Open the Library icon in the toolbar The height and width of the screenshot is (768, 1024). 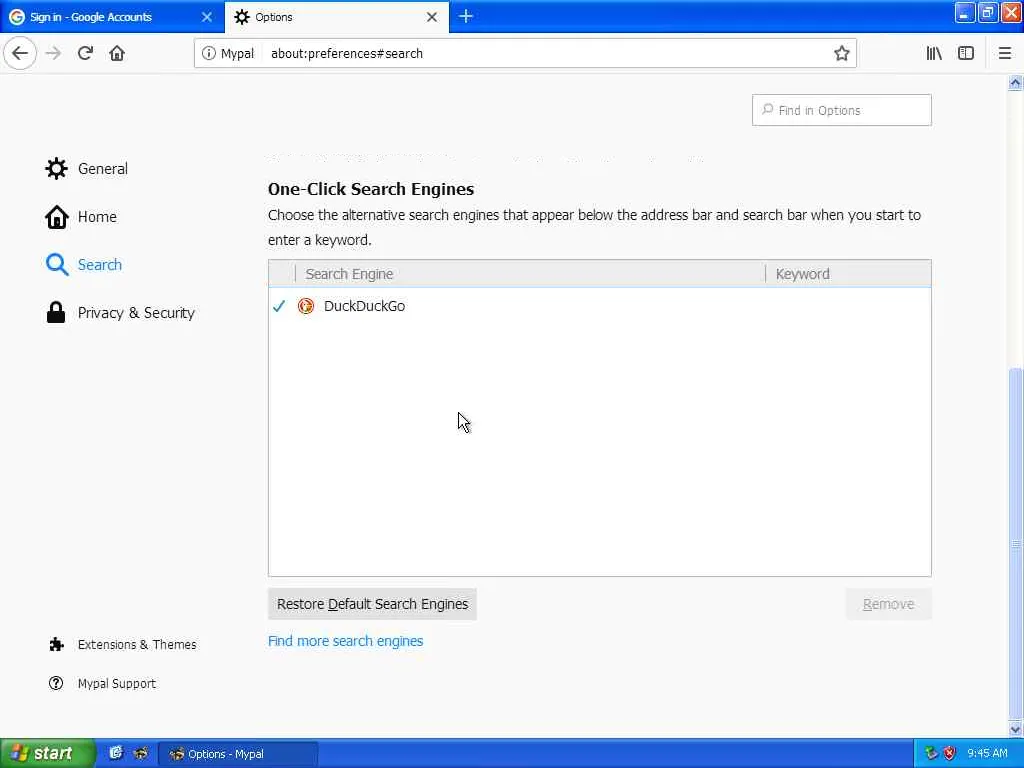pyautogui.click(x=934, y=54)
